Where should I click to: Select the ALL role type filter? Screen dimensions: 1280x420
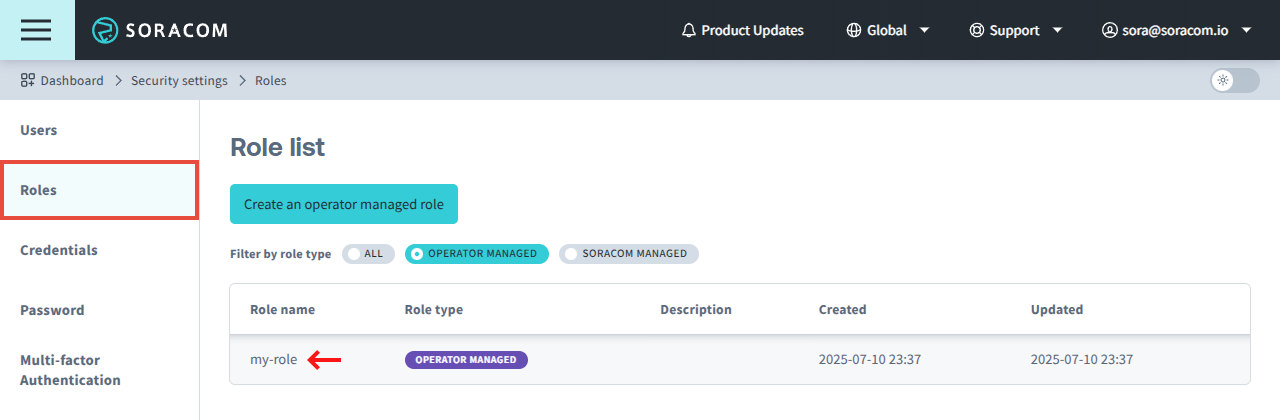(x=368, y=254)
